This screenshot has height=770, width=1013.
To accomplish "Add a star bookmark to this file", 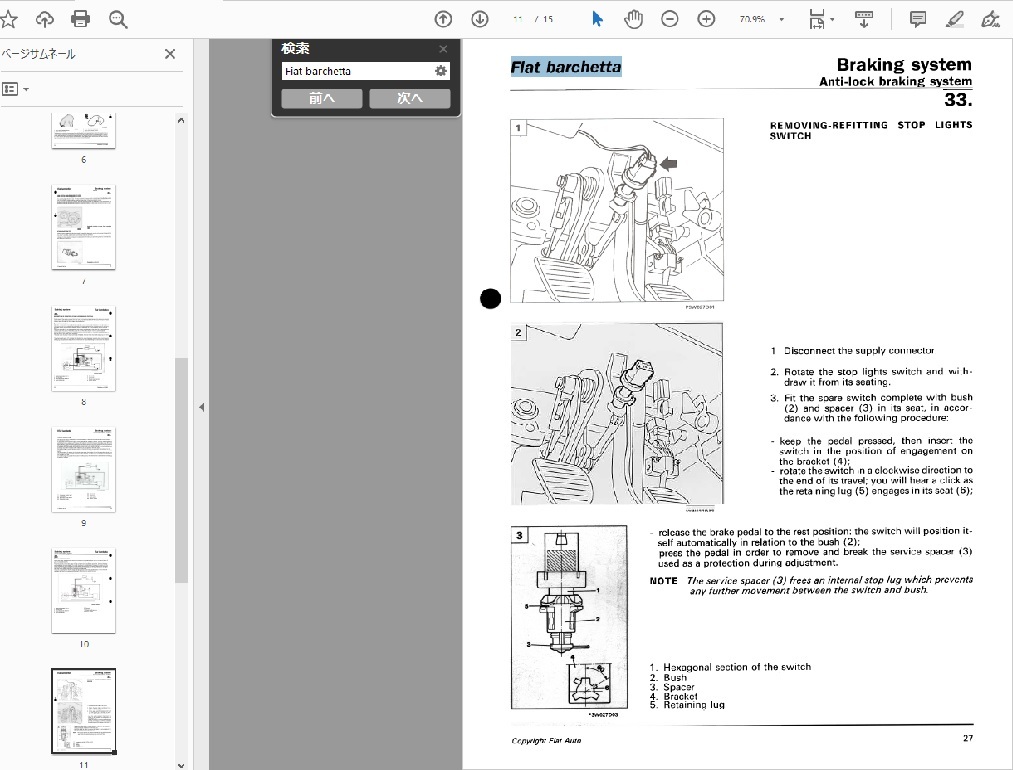I will [x=8, y=19].
